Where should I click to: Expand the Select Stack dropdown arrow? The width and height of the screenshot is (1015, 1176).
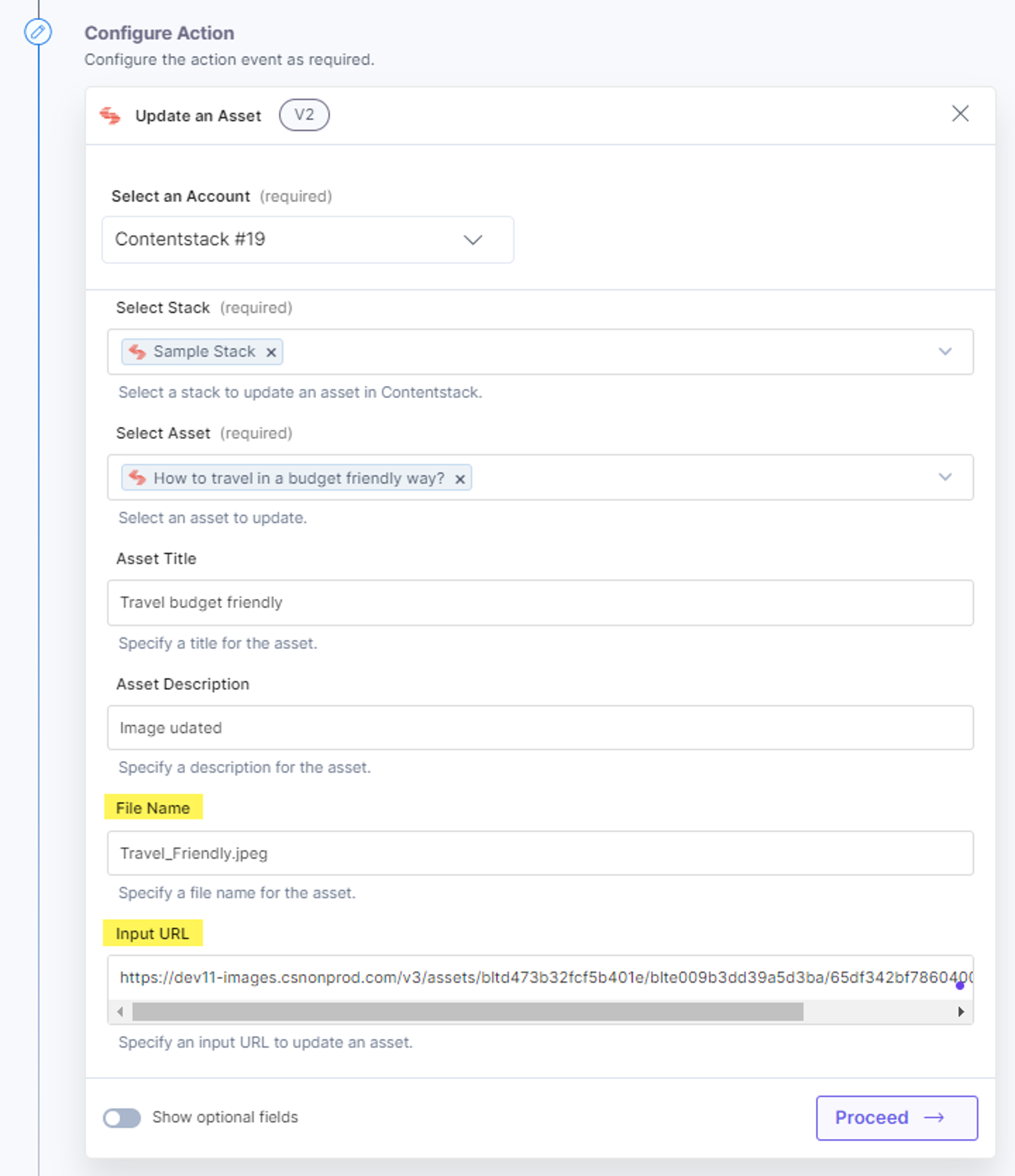pyautogui.click(x=945, y=351)
